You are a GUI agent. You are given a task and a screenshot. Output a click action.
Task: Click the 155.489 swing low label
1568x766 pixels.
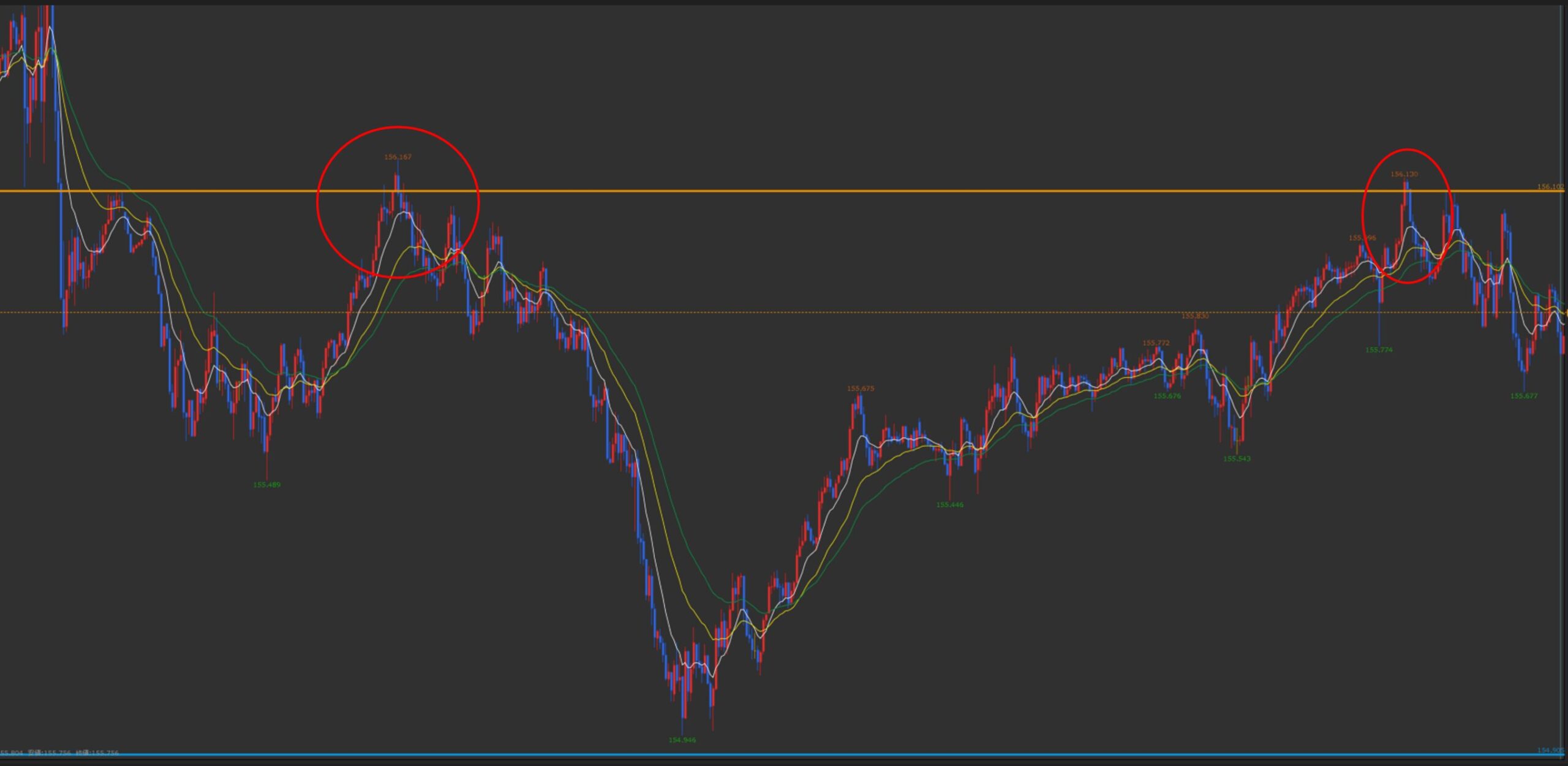[266, 485]
